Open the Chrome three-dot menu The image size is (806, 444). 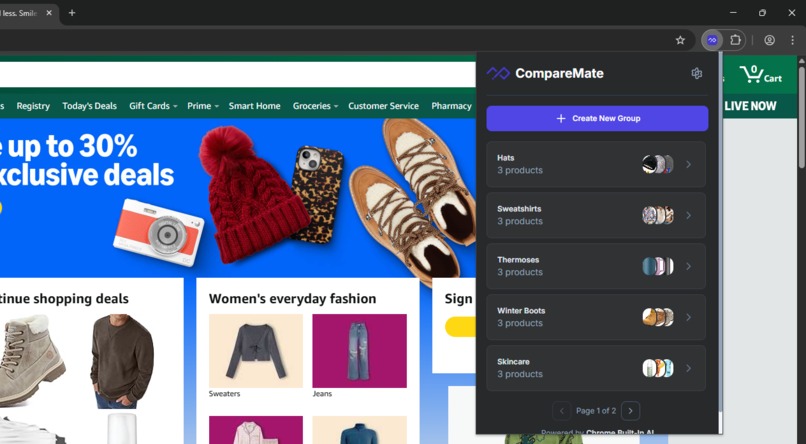792,40
